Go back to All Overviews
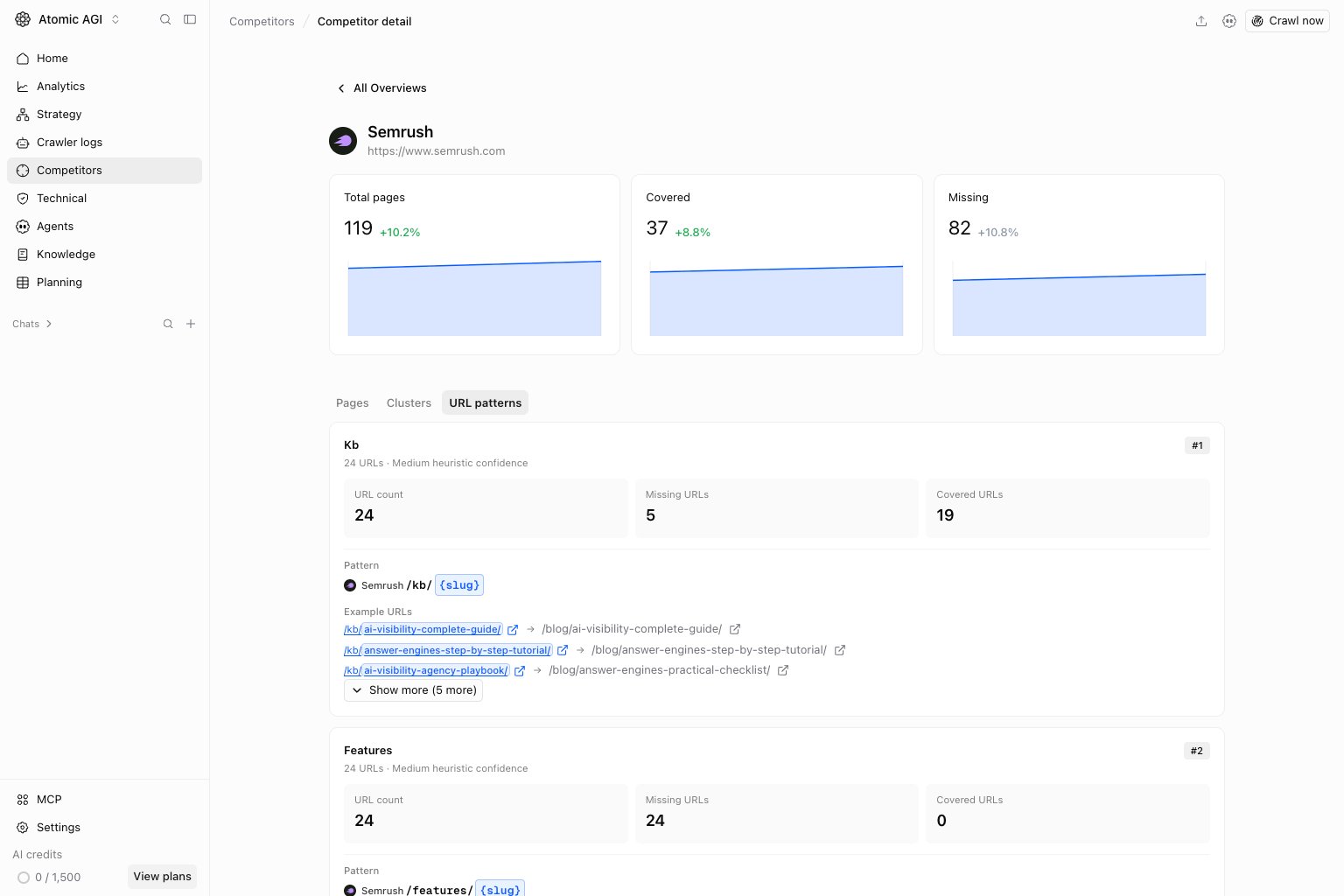1344x896 pixels. tap(381, 88)
